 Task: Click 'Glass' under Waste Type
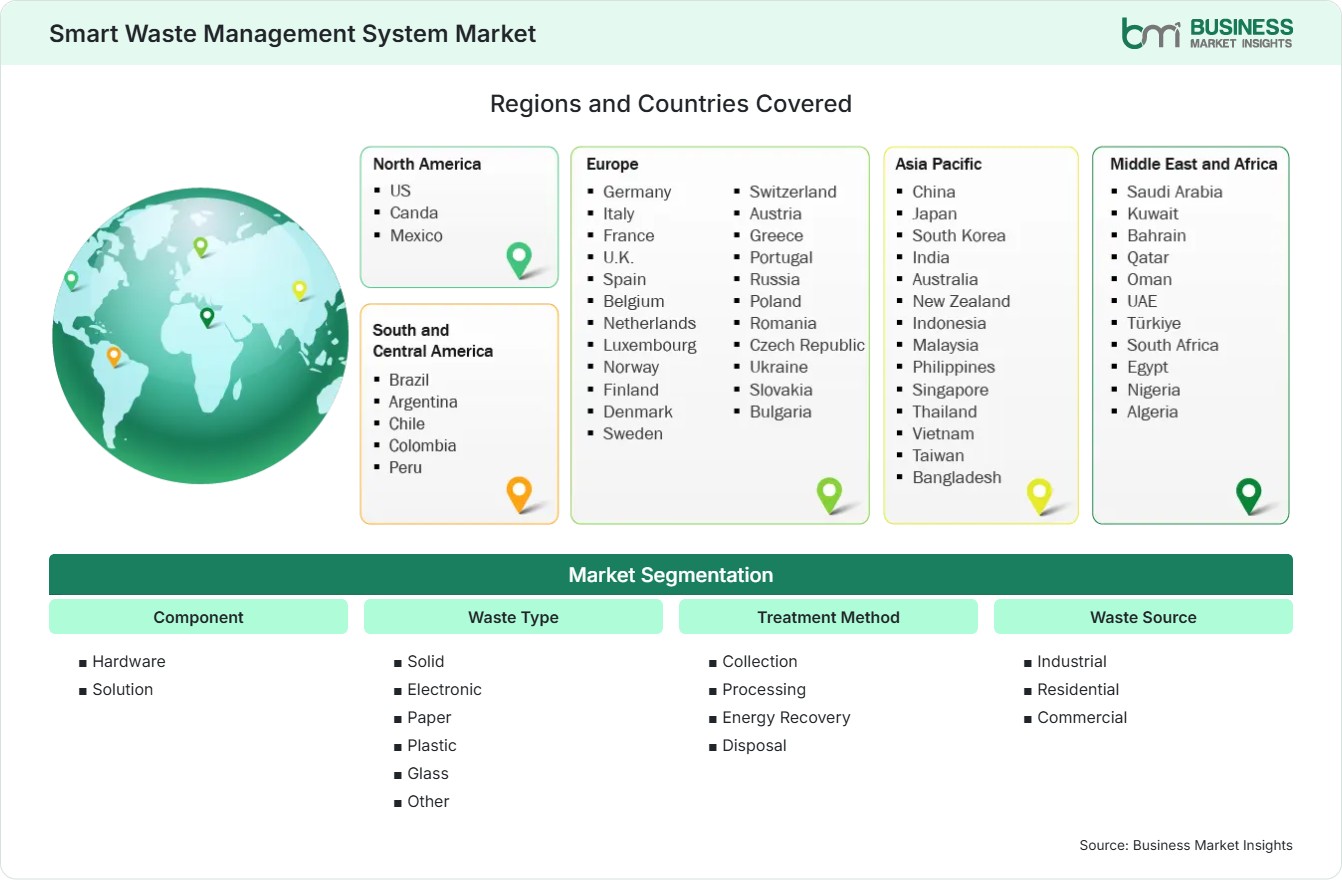point(428,774)
